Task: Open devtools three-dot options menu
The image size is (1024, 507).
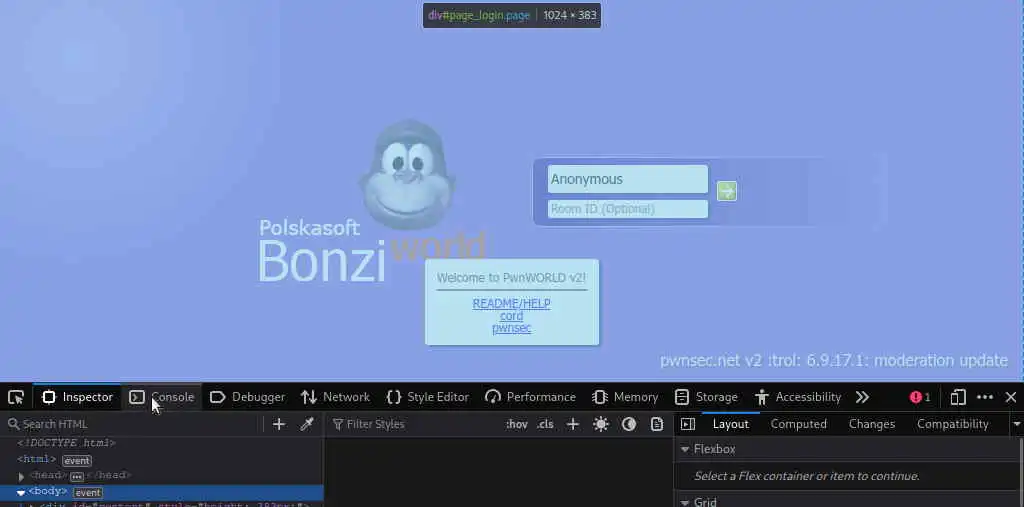Action: [985, 397]
